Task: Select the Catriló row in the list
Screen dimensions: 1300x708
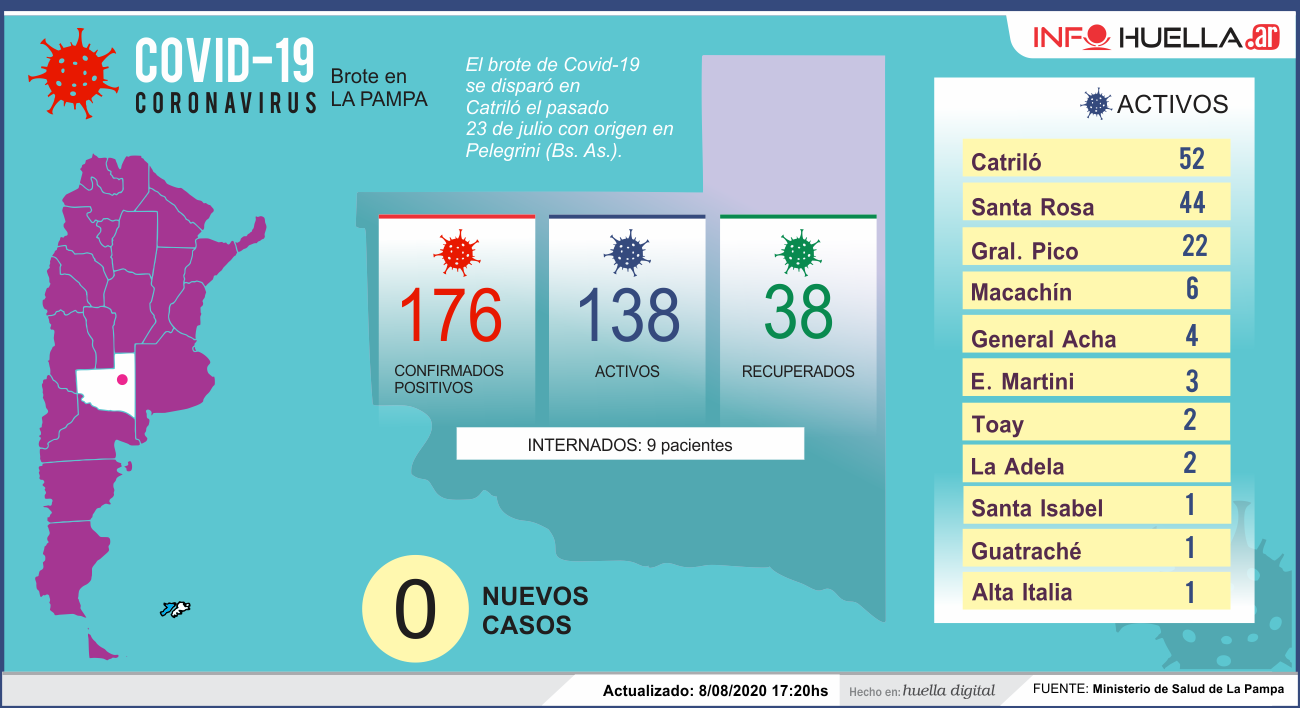Action: [1096, 160]
